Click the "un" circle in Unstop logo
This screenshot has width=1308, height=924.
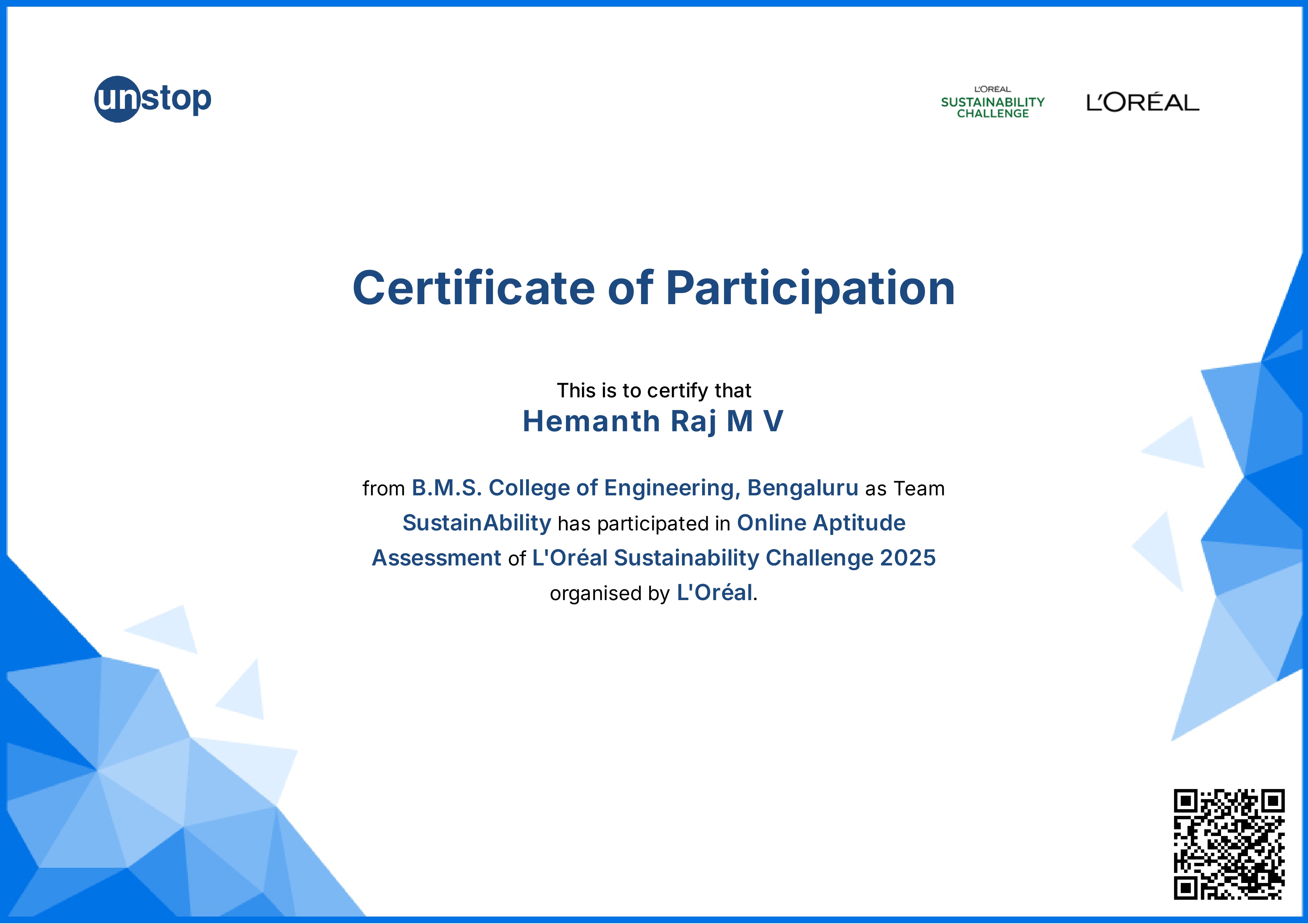[117, 99]
